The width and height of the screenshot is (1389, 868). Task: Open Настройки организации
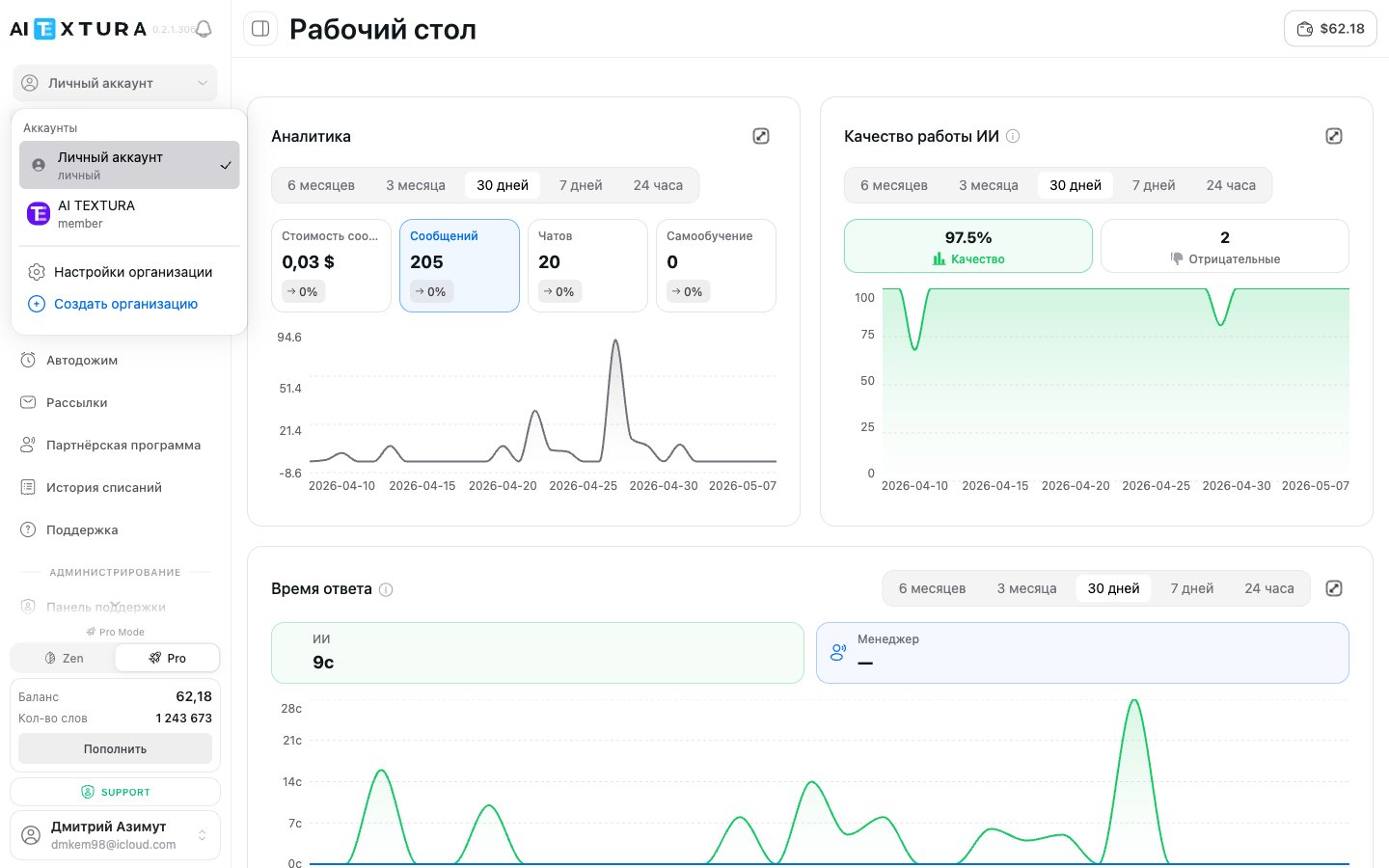tap(129, 272)
